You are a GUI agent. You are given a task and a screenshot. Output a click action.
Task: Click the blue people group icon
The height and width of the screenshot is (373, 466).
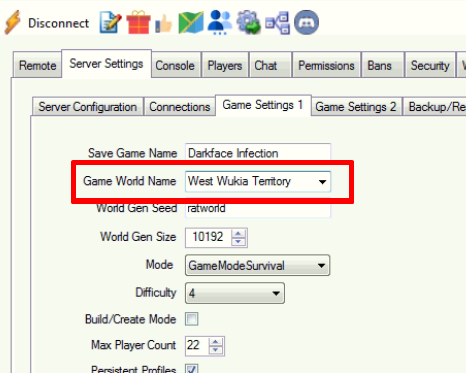coord(219,23)
